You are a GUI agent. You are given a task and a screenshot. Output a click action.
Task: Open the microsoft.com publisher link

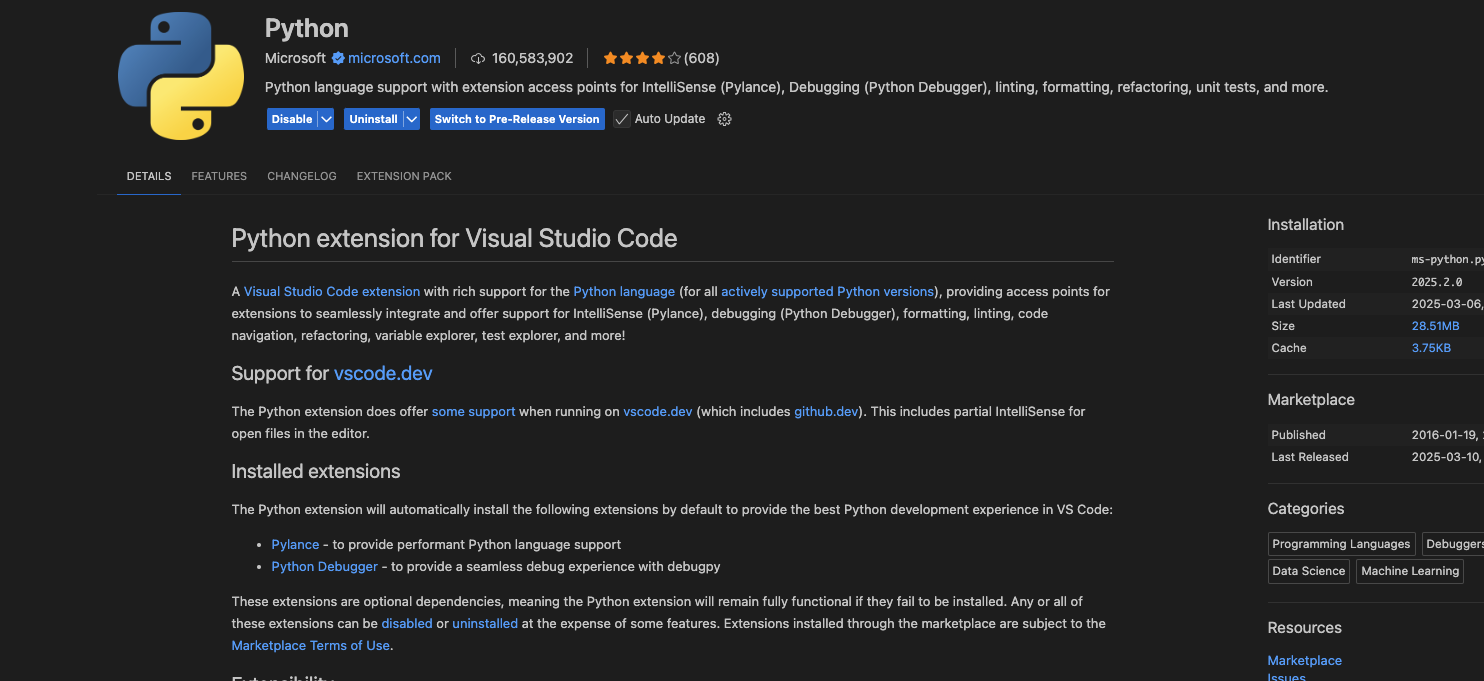point(394,58)
